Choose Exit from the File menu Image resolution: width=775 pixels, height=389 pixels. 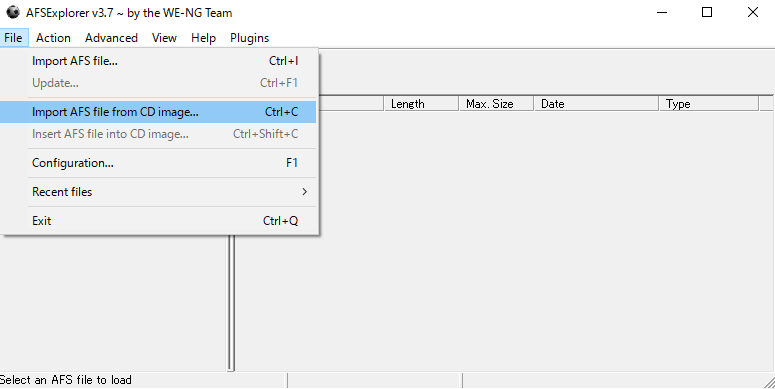coord(158,221)
